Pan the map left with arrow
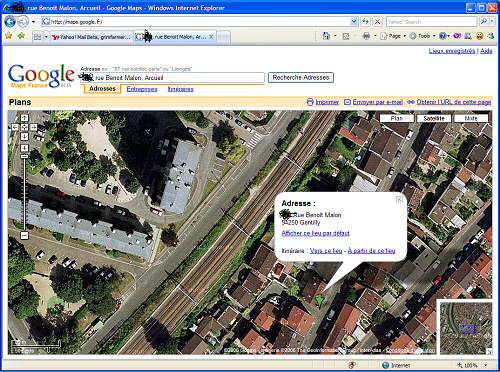Screen dimensions: 500x372 tap(15, 127)
